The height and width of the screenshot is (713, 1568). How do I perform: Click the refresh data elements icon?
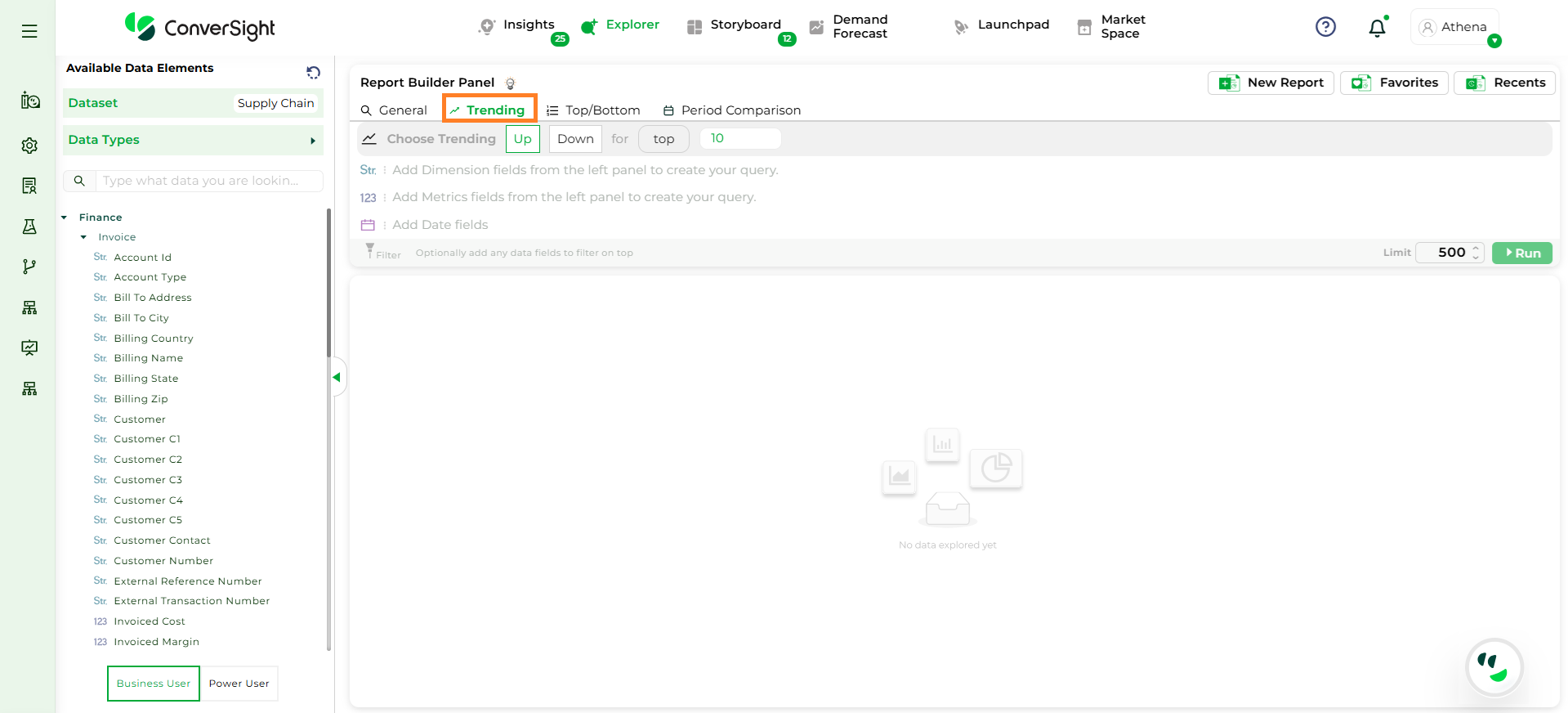tap(313, 73)
